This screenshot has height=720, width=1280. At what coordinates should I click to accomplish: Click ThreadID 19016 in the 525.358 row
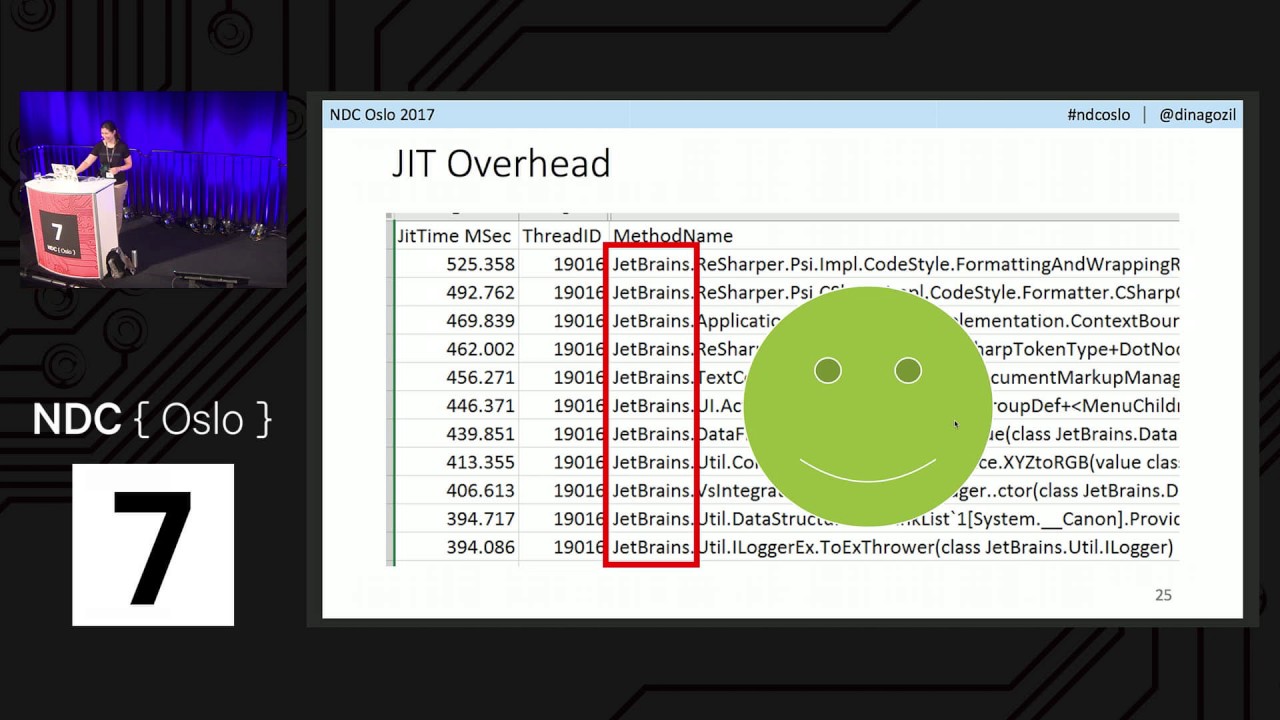[579, 264]
